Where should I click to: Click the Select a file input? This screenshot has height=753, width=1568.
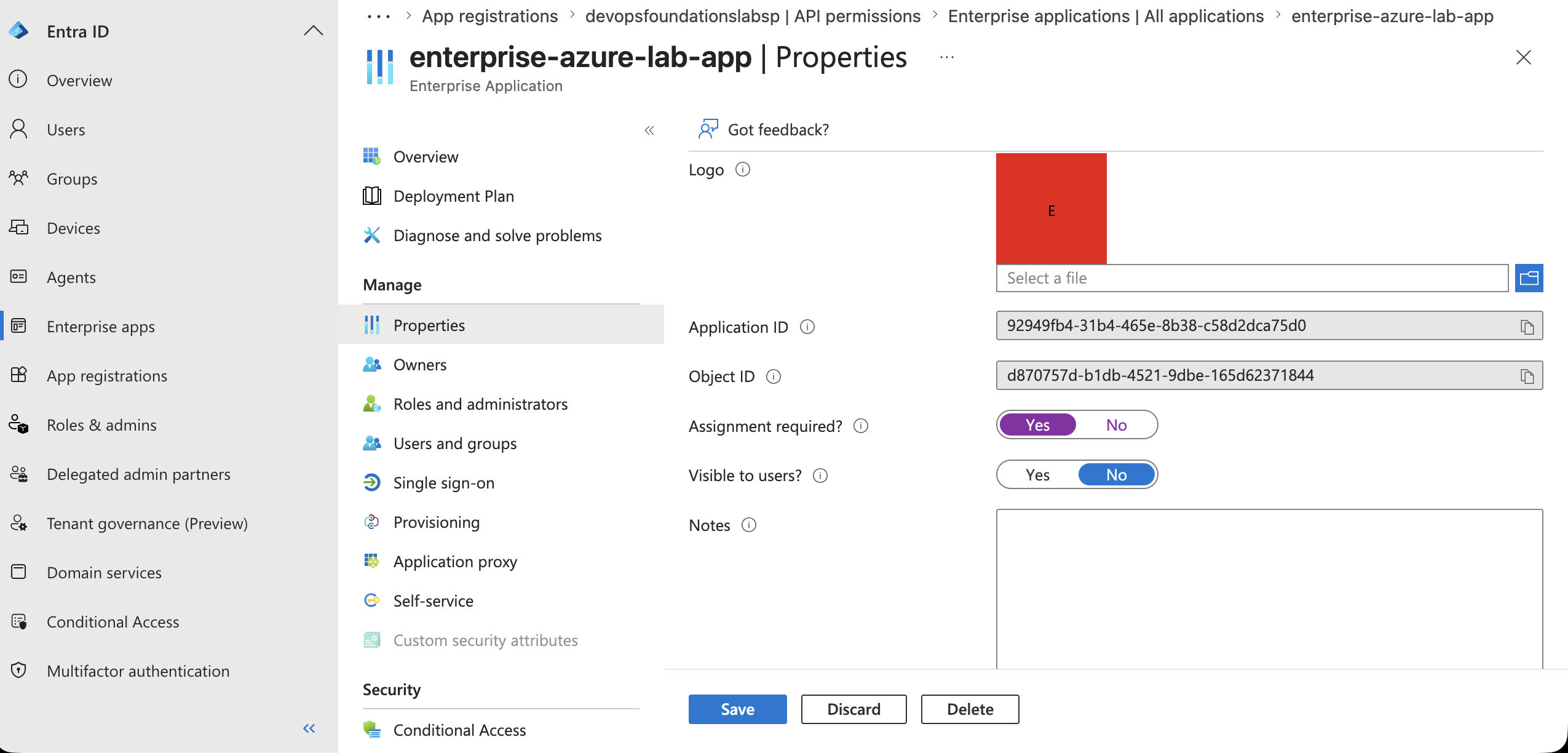click(1252, 278)
